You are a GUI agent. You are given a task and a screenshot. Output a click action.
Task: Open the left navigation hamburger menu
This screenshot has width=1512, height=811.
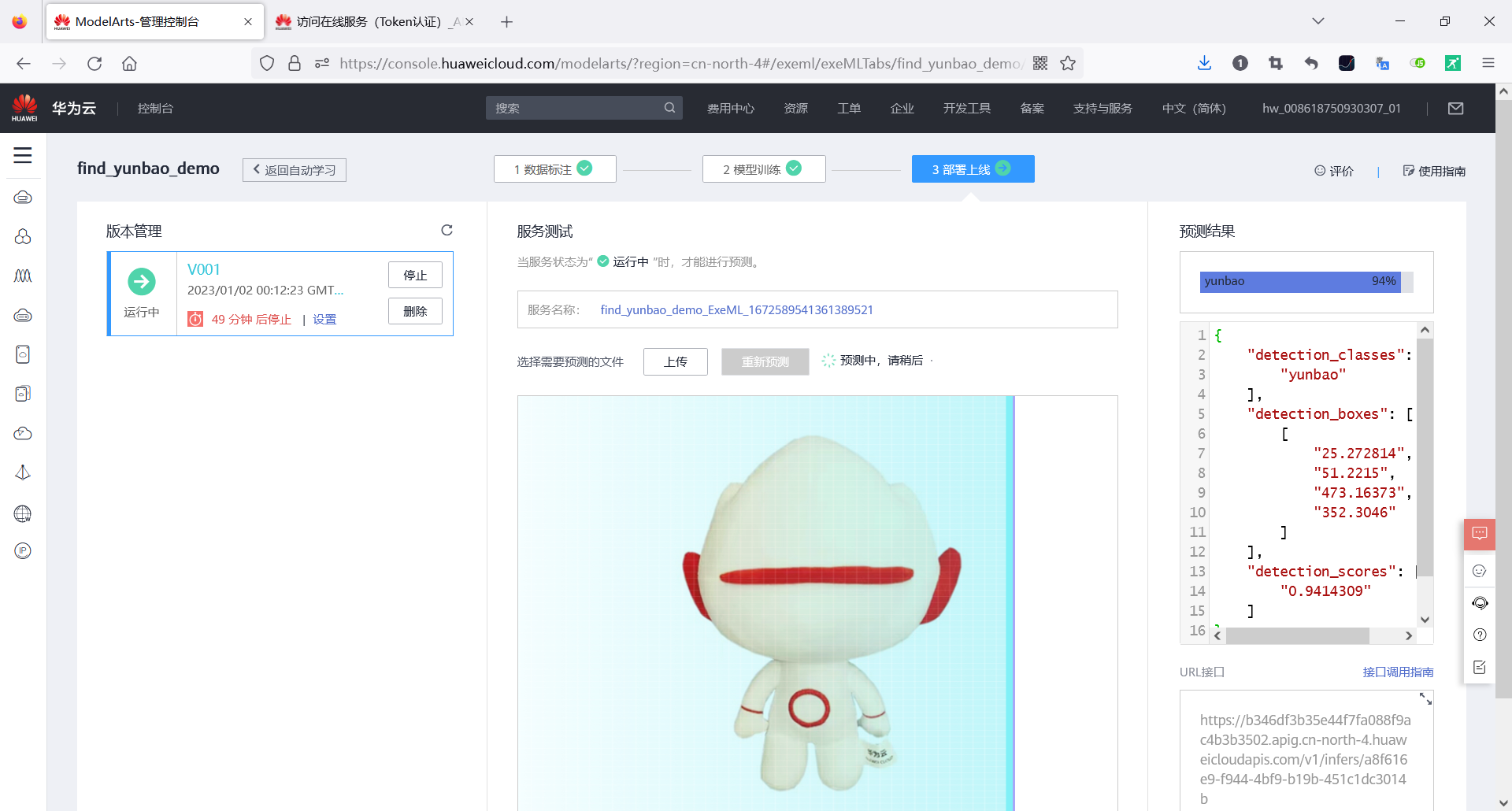point(23,156)
